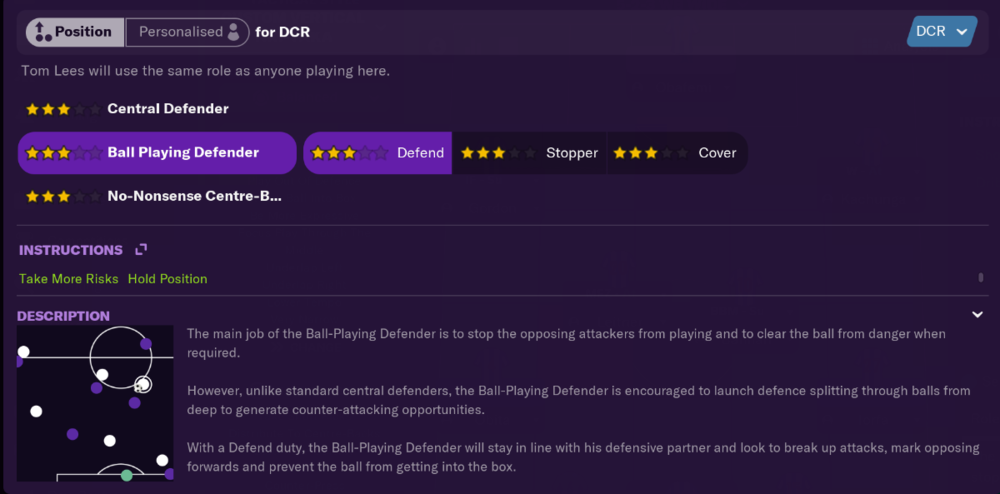Click Central Defender star rating
This screenshot has height=494, width=1000.
[x=63, y=109]
